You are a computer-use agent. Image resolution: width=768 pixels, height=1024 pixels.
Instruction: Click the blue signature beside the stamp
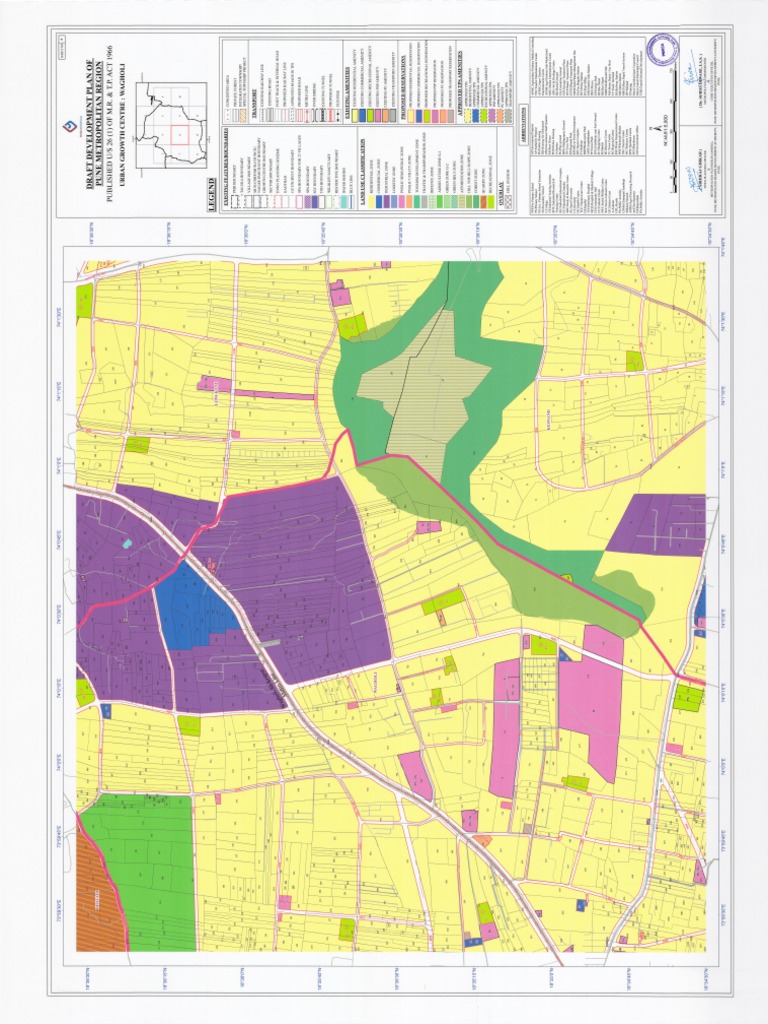[x=686, y=74]
